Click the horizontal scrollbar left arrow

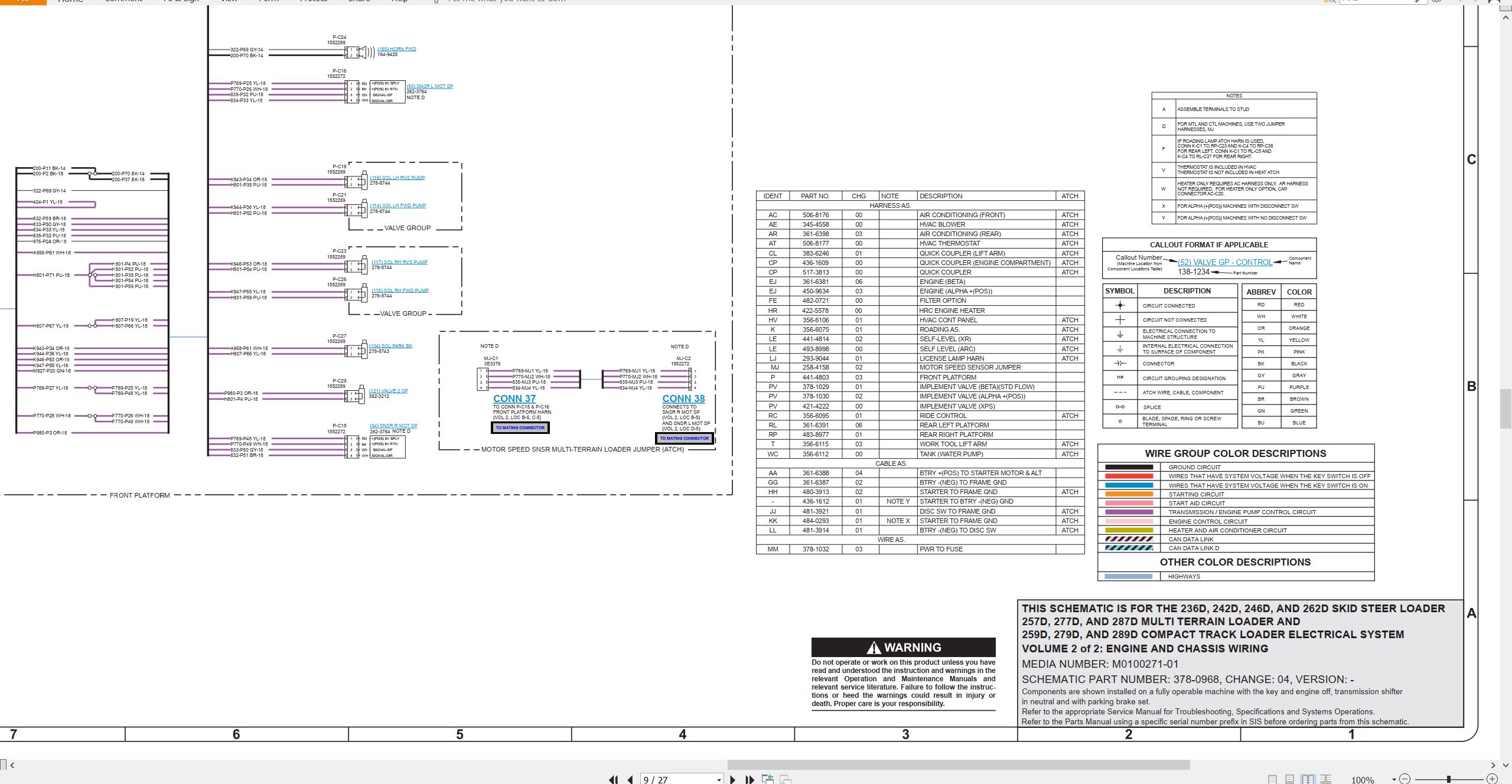pyautogui.click(x=12, y=765)
